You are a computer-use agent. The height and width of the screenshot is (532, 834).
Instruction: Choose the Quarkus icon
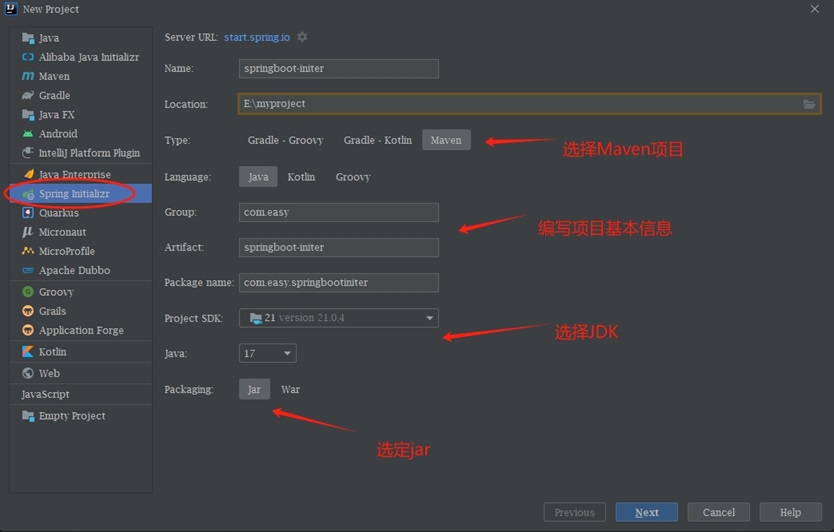tap(28, 213)
